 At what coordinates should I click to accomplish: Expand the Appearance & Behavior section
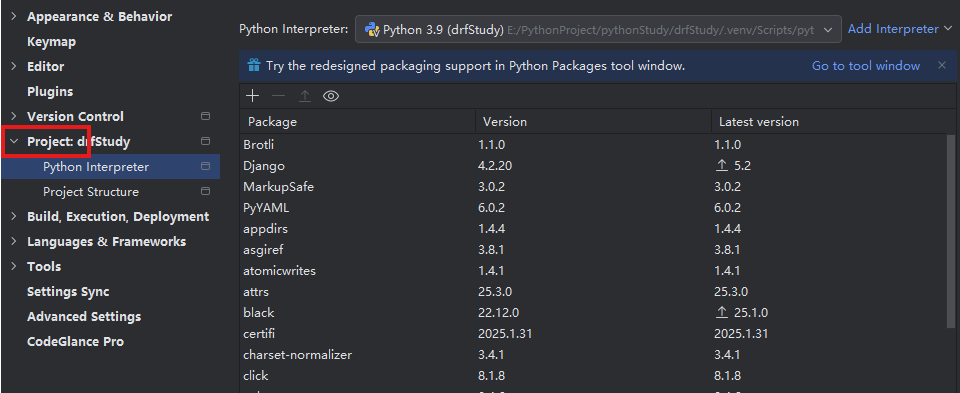(13, 17)
